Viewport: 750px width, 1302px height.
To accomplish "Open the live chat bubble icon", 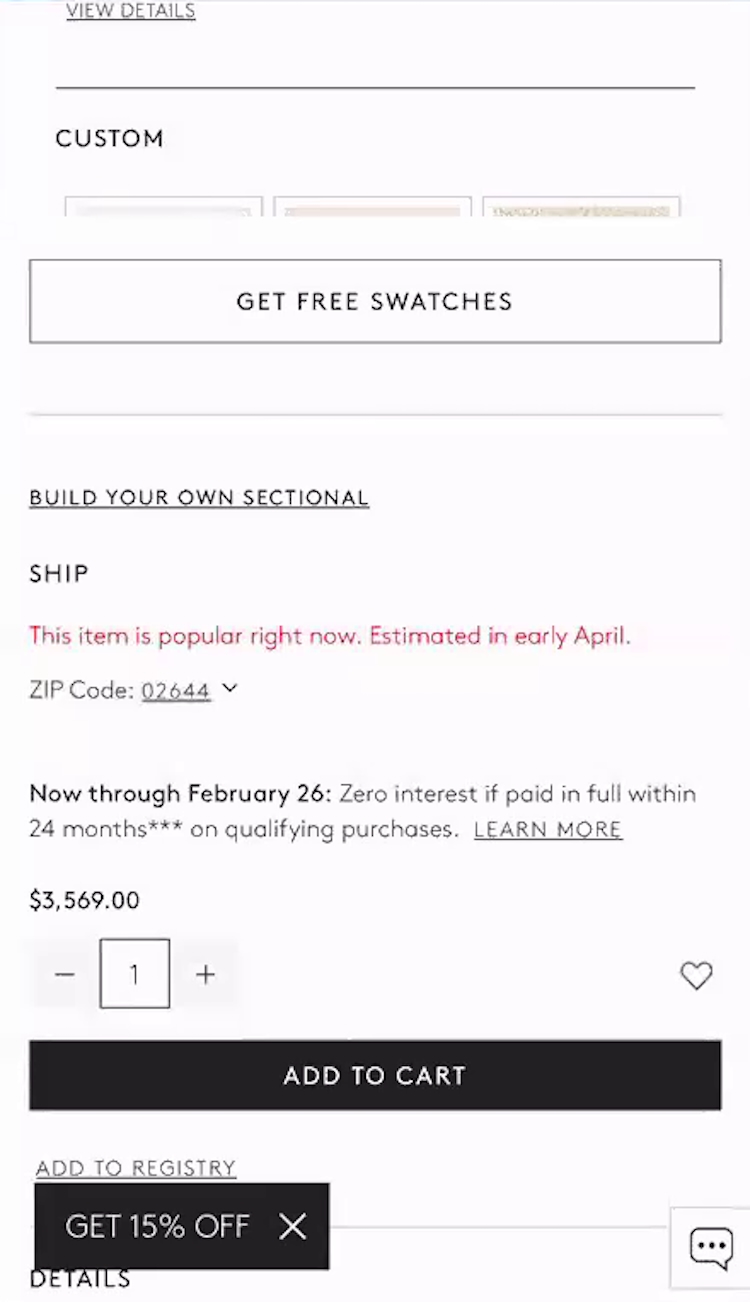I will click(711, 1247).
